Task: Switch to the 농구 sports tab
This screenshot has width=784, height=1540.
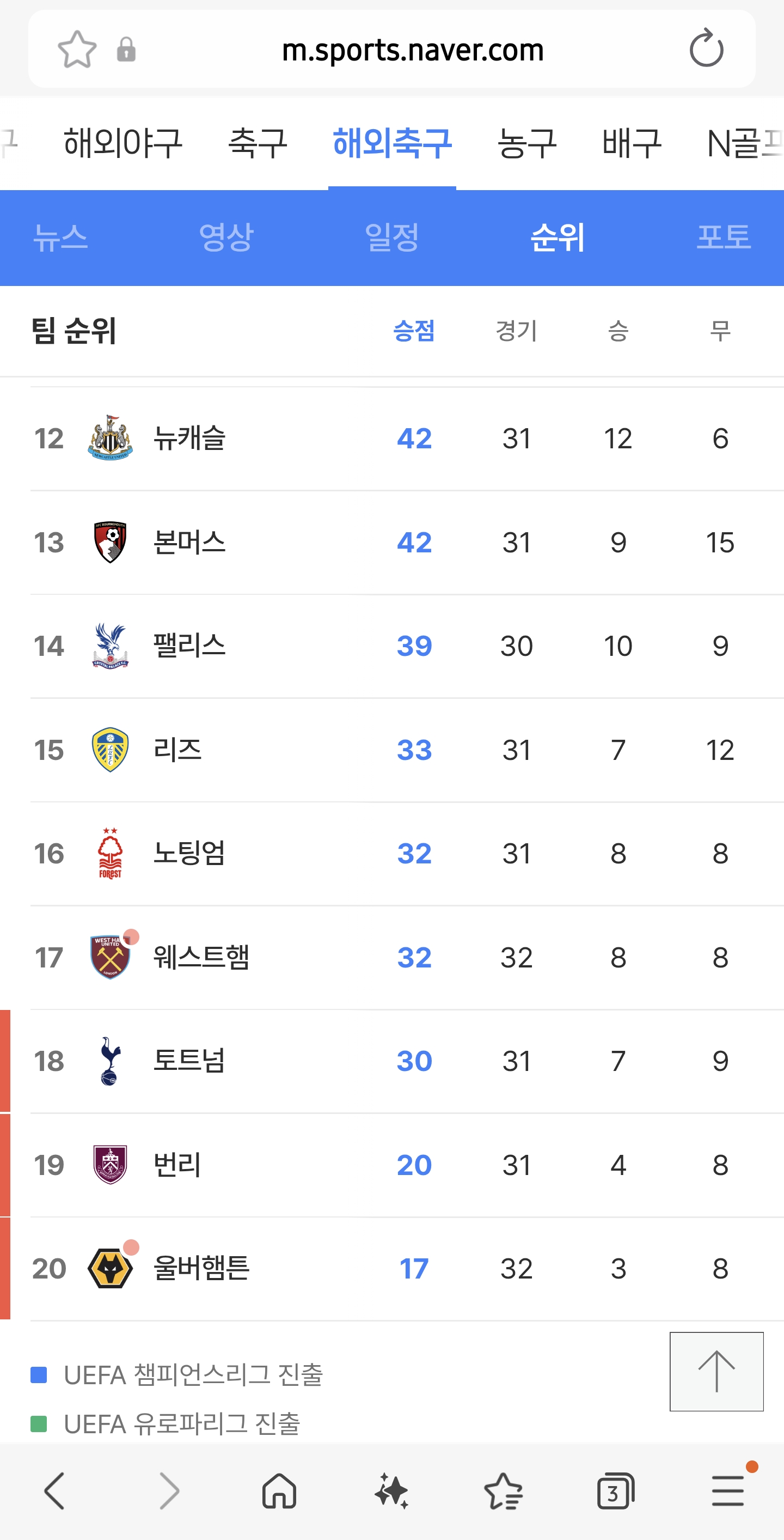Action: [526, 143]
